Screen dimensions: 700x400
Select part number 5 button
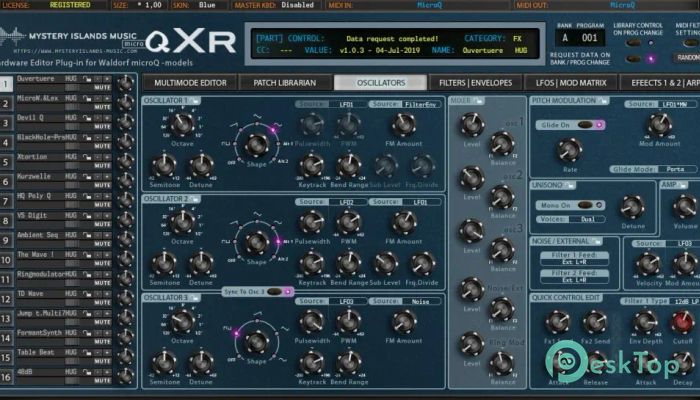click(x=6, y=162)
